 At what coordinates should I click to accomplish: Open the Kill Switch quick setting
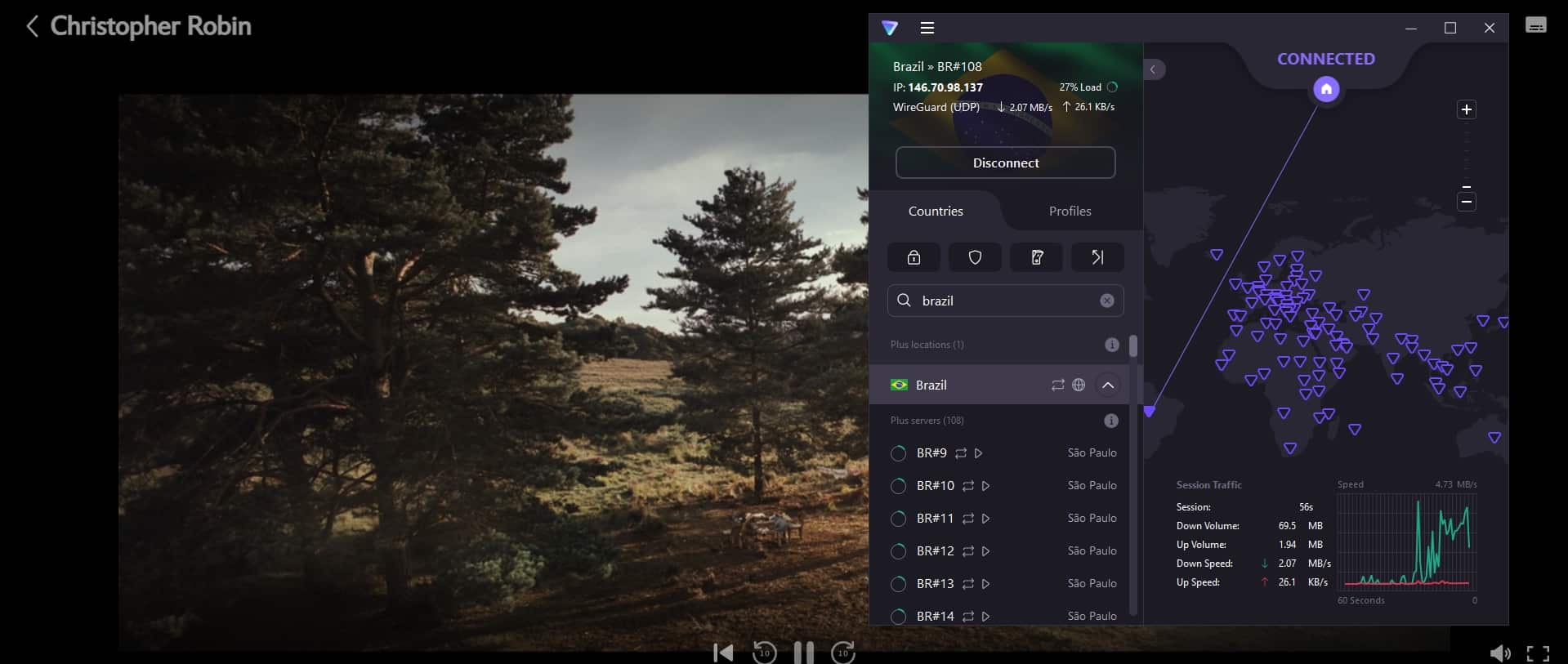coord(1036,257)
